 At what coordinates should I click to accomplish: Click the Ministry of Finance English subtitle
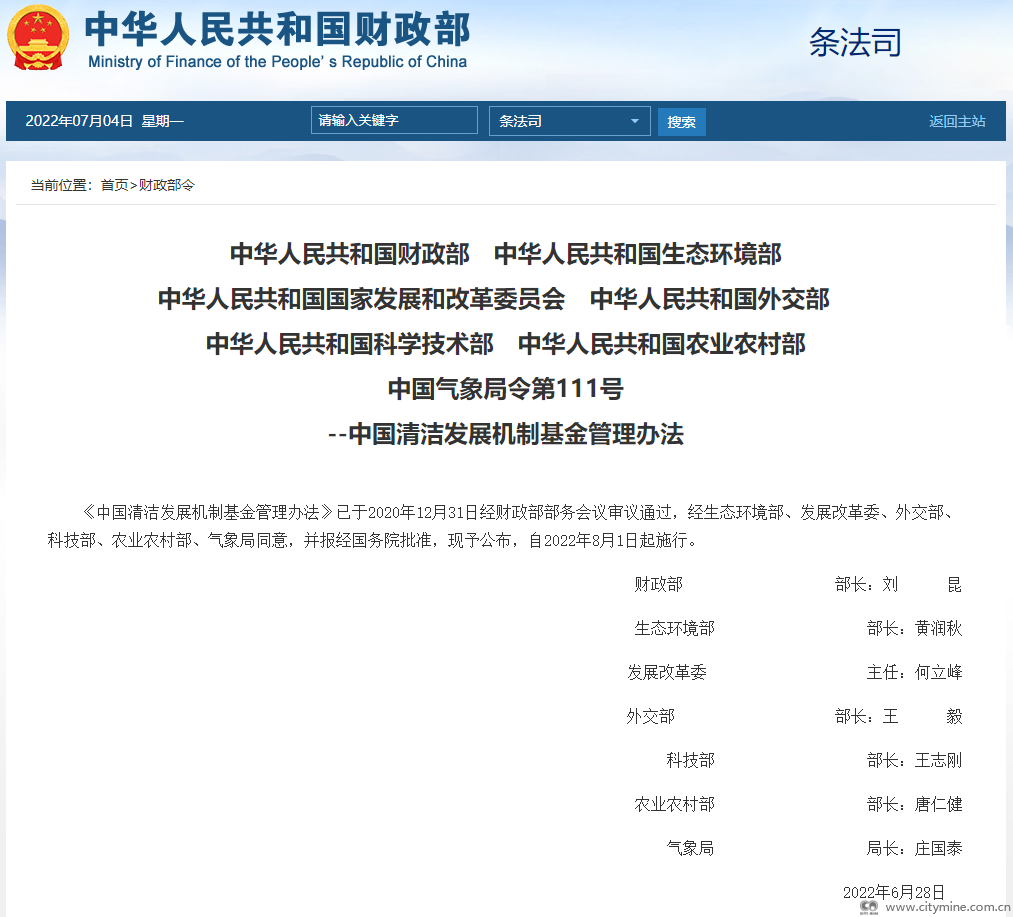pyautogui.click(x=277, y=62)
